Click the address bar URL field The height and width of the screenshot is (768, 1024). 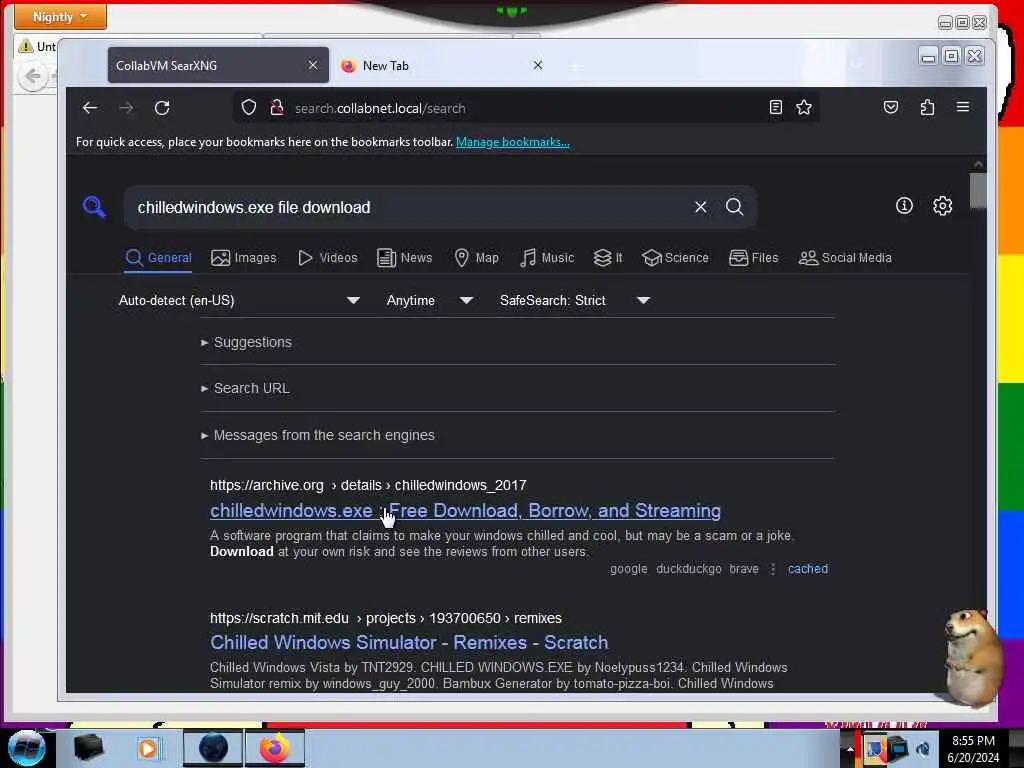[x=526, y=108]
